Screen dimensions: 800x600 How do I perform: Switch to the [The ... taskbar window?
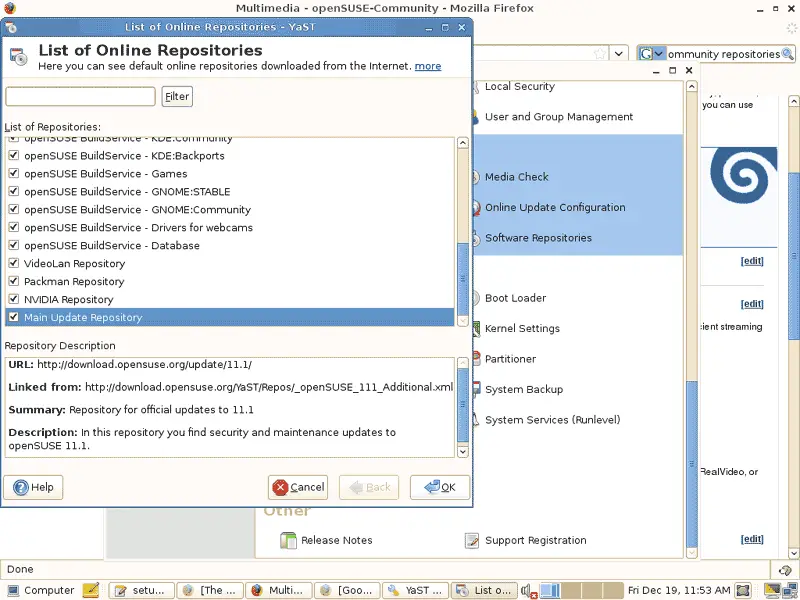click(x=210, y=590)
